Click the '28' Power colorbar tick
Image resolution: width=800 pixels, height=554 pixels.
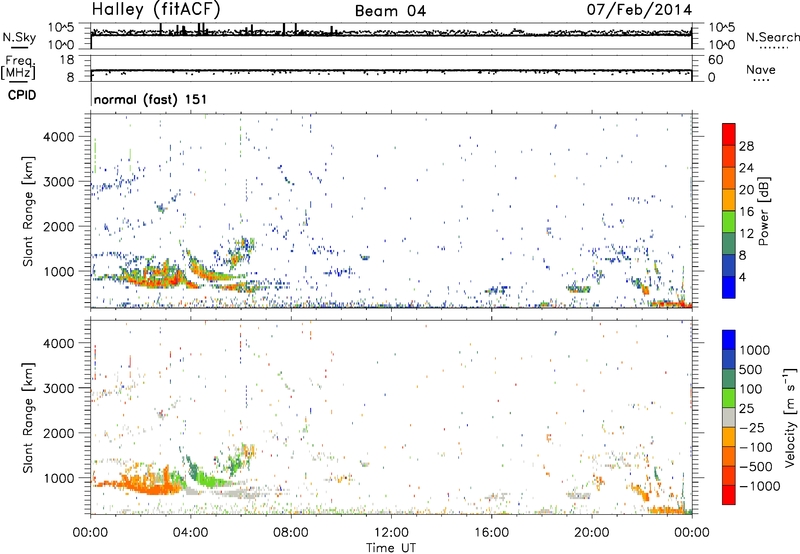coord(746,146)
